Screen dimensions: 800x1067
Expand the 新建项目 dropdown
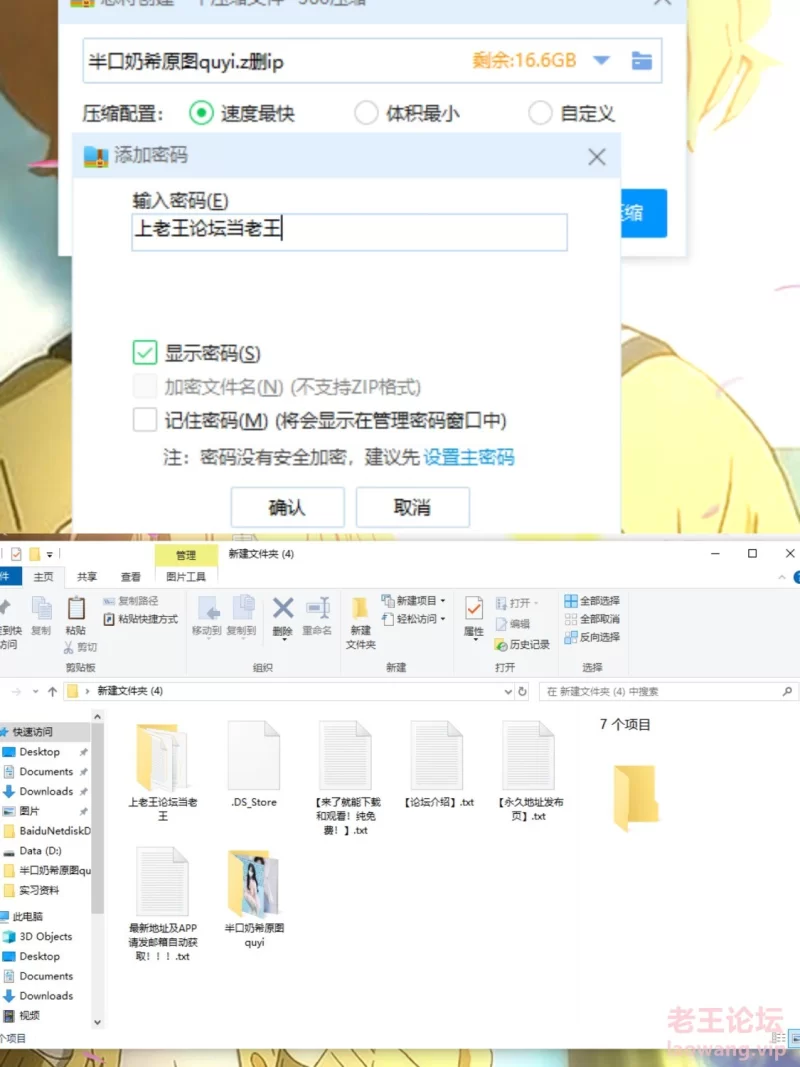click(x=414, y=600)
